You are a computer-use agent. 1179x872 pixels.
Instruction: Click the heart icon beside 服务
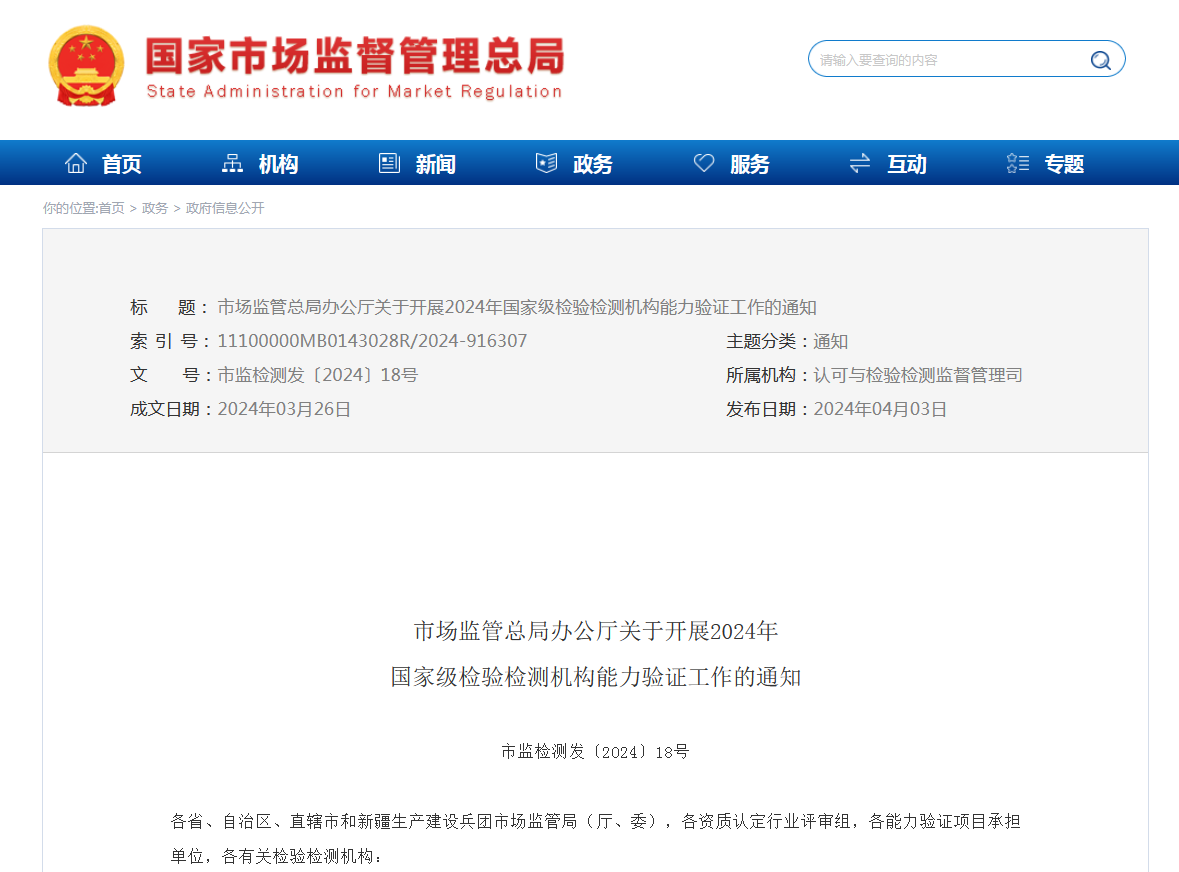[x=704, y=162]
